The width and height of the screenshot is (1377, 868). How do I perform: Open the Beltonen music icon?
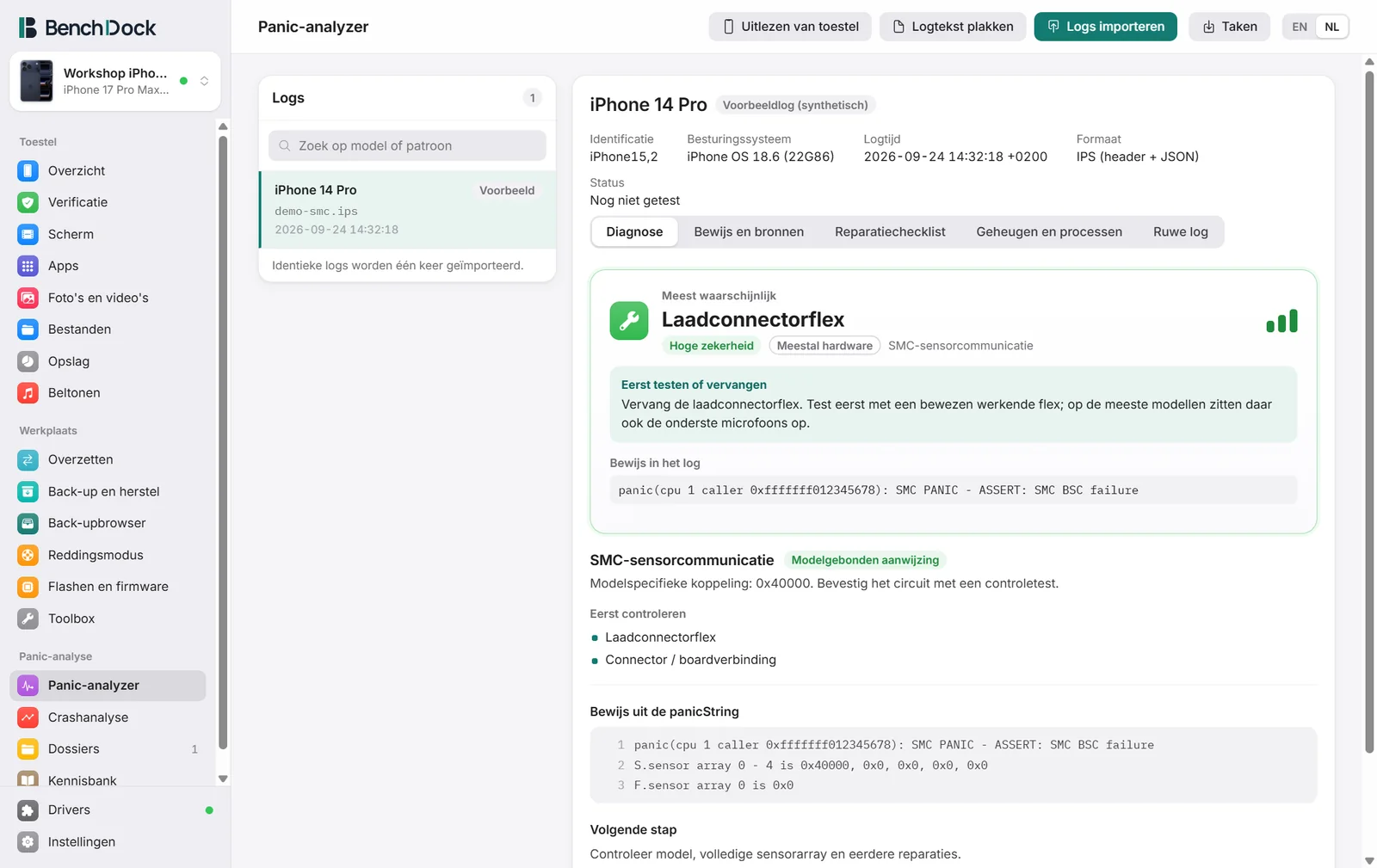tap(28, 393)
